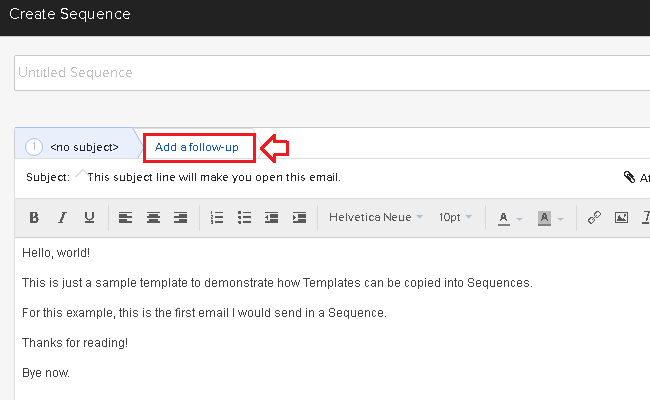Open the 10pt font size dropdown
This screenshot has height=400, width=650.
coord(455,217)
